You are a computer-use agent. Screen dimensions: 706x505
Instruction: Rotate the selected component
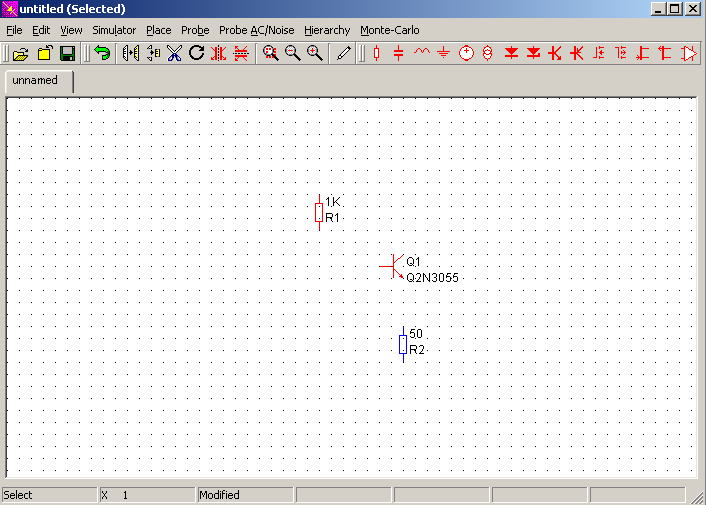click(x=196, y=53)
